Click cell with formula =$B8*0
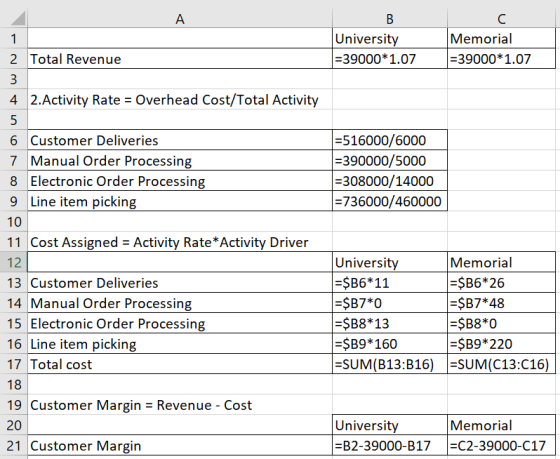 pos(501,324)
